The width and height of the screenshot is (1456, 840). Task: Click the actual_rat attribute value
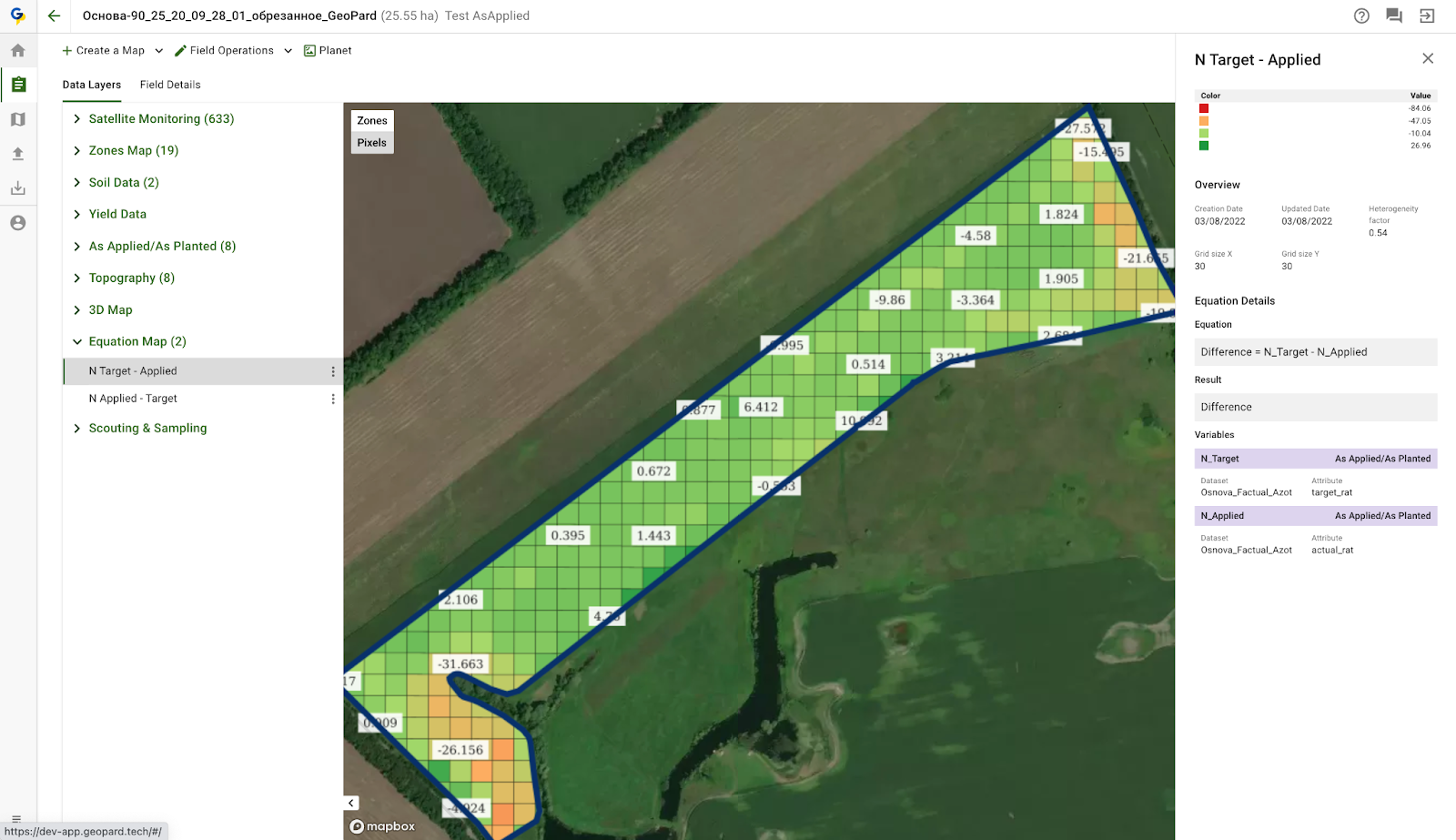click(1332, 550)
